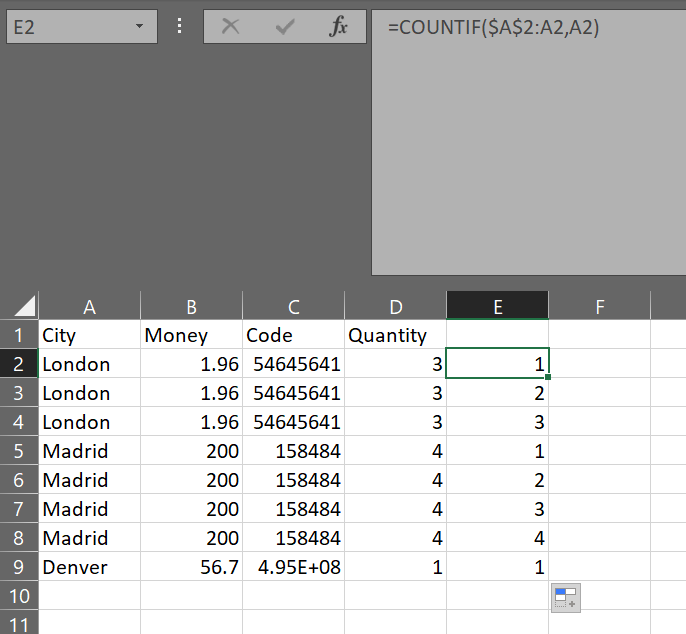
Task: Open the Auto Fill Options button
Action: tap(566, 598)
